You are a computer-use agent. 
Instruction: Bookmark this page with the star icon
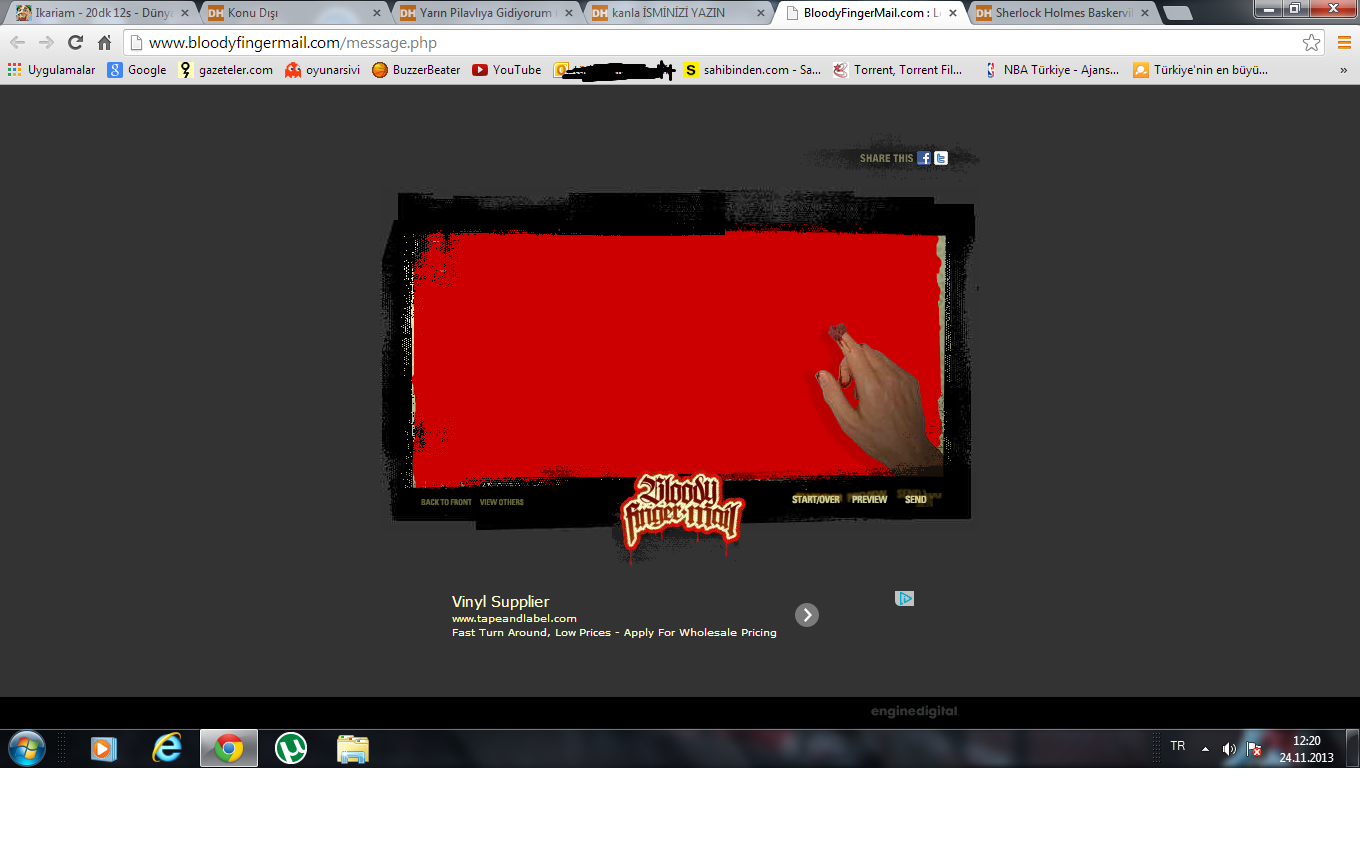pyautogui.click(x=1311, y=43)
